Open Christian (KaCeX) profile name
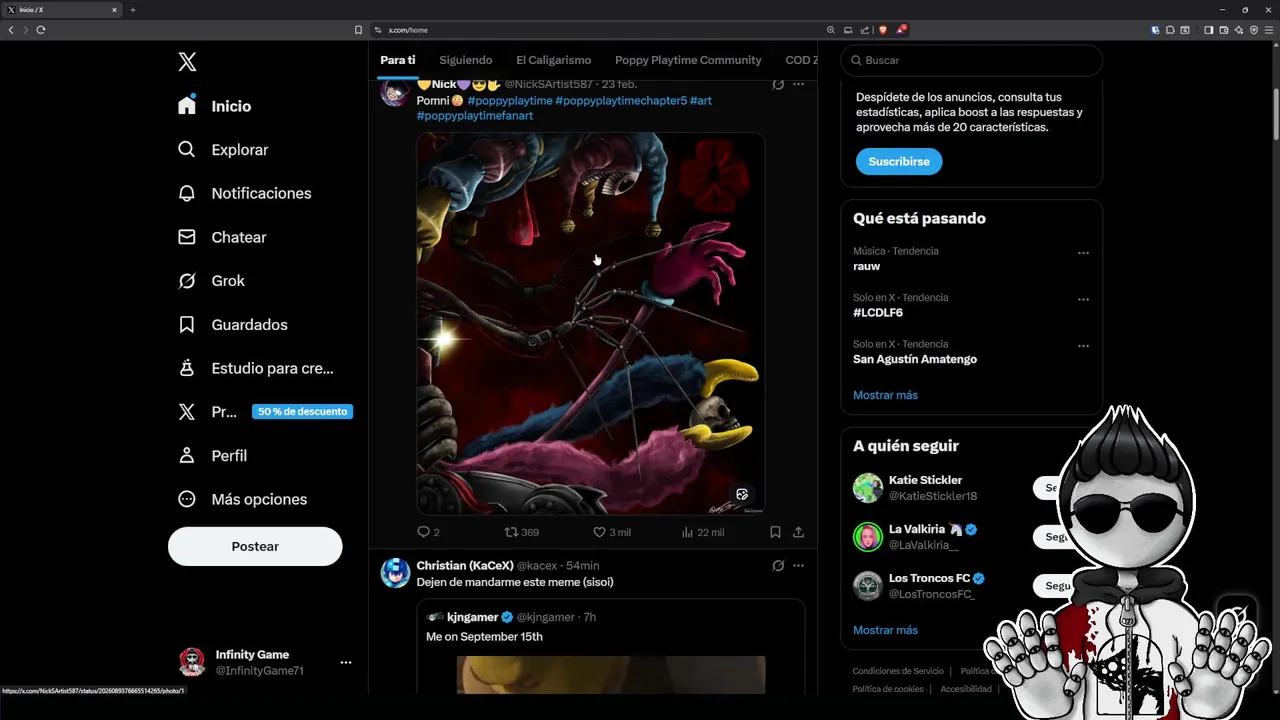The image size is (1280, 720). 465,566
